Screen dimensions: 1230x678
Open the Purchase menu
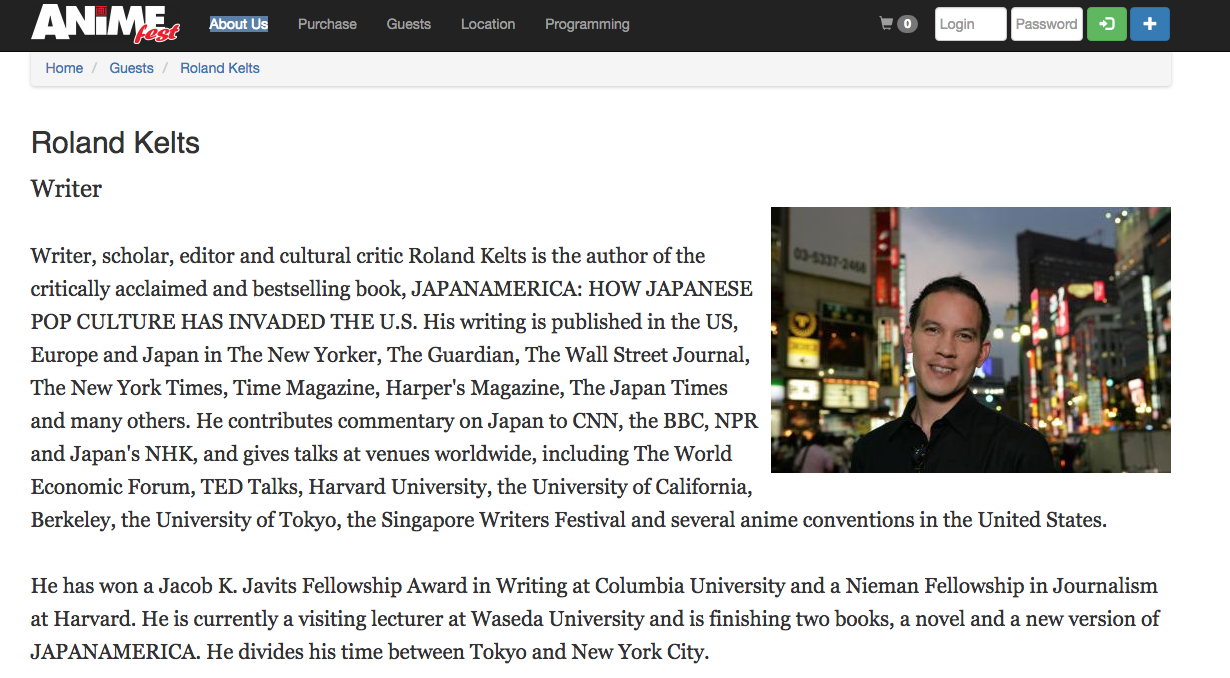pos(327,24)
